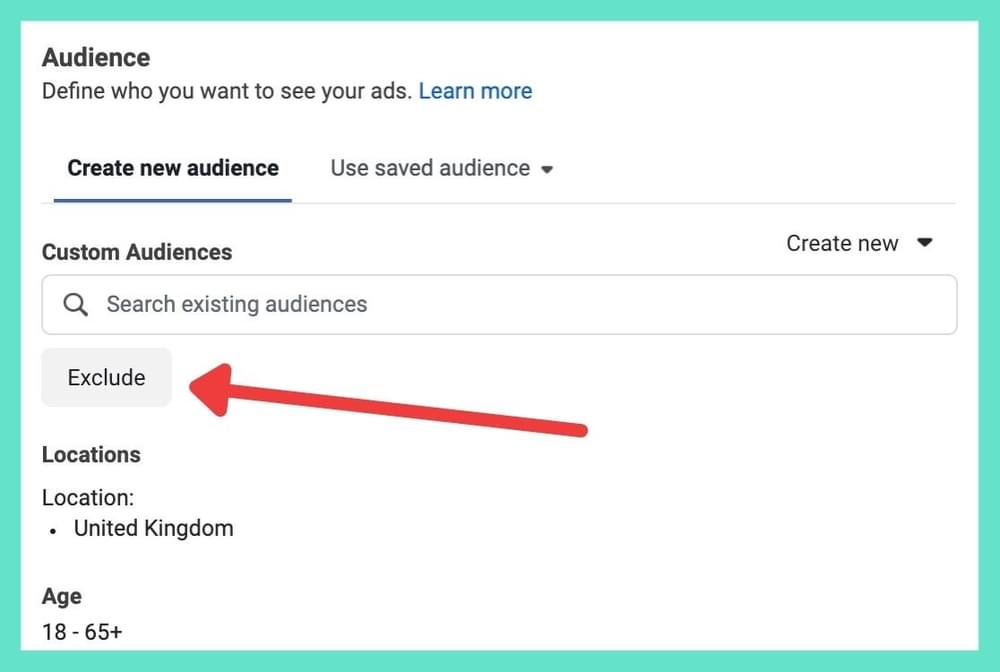The height and width of the screenshot is (672, 1000).
Task: Click the Custom Audiences label
Action: (137, 252)
